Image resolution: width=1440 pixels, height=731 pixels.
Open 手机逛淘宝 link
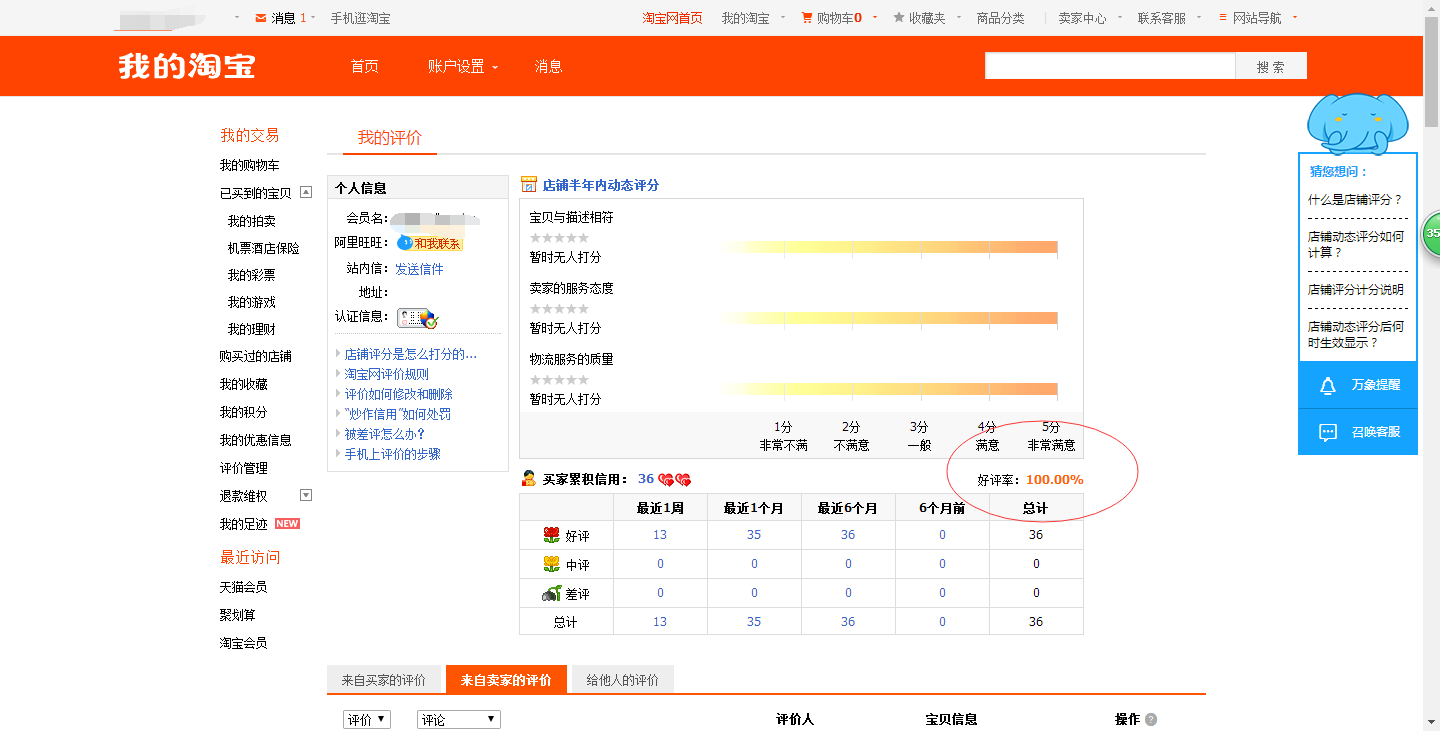pyautogui.click(x=361, y=18)
